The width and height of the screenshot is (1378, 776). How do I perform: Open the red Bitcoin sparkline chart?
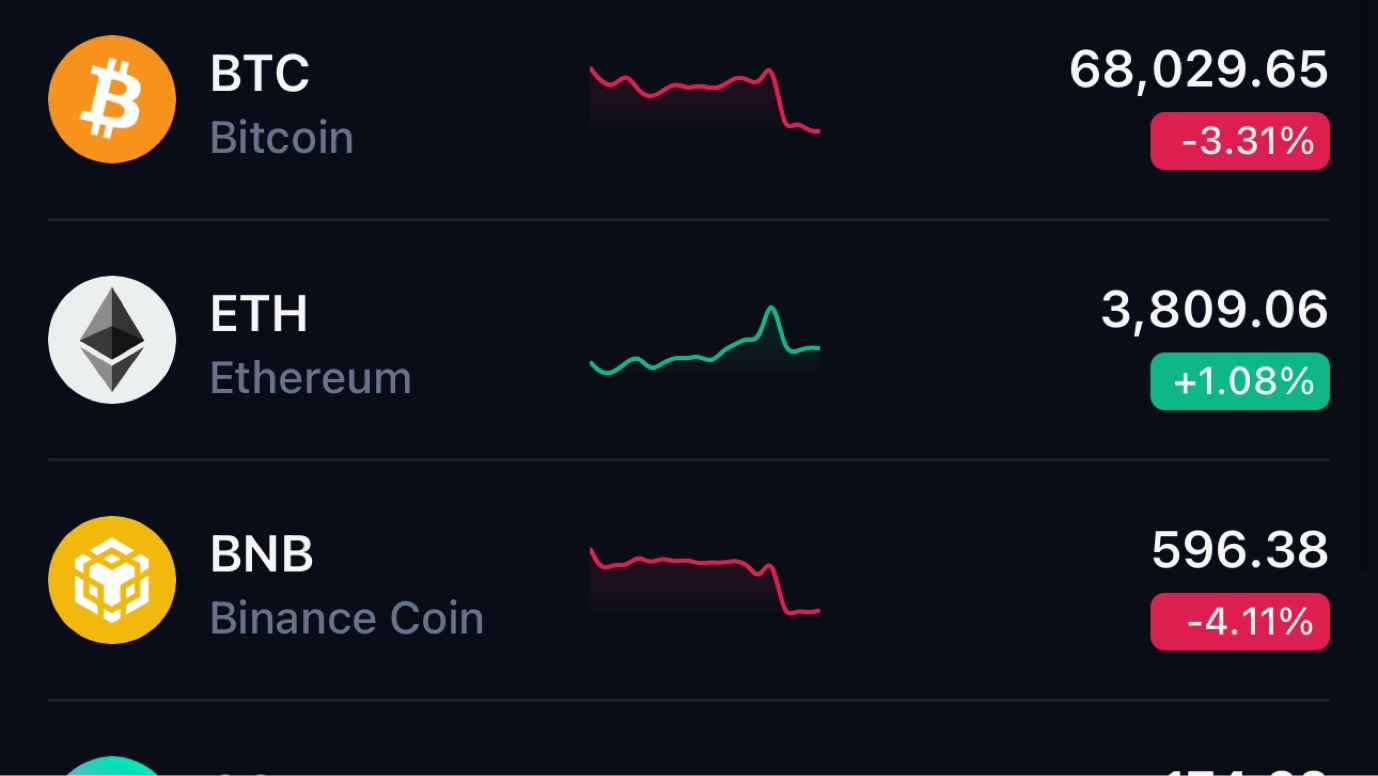[x=705, y=99]
